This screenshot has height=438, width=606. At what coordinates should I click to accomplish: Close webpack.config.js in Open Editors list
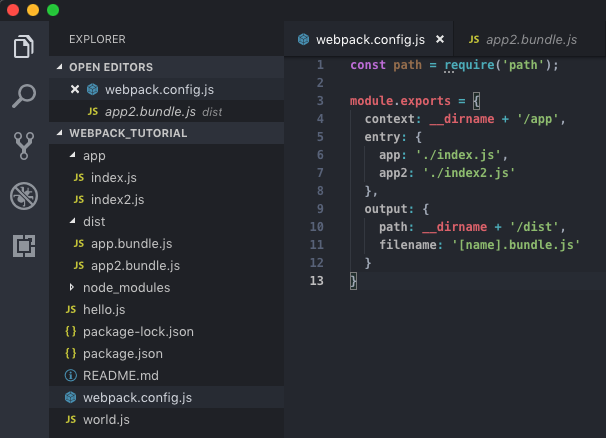[x=75, y=90]
